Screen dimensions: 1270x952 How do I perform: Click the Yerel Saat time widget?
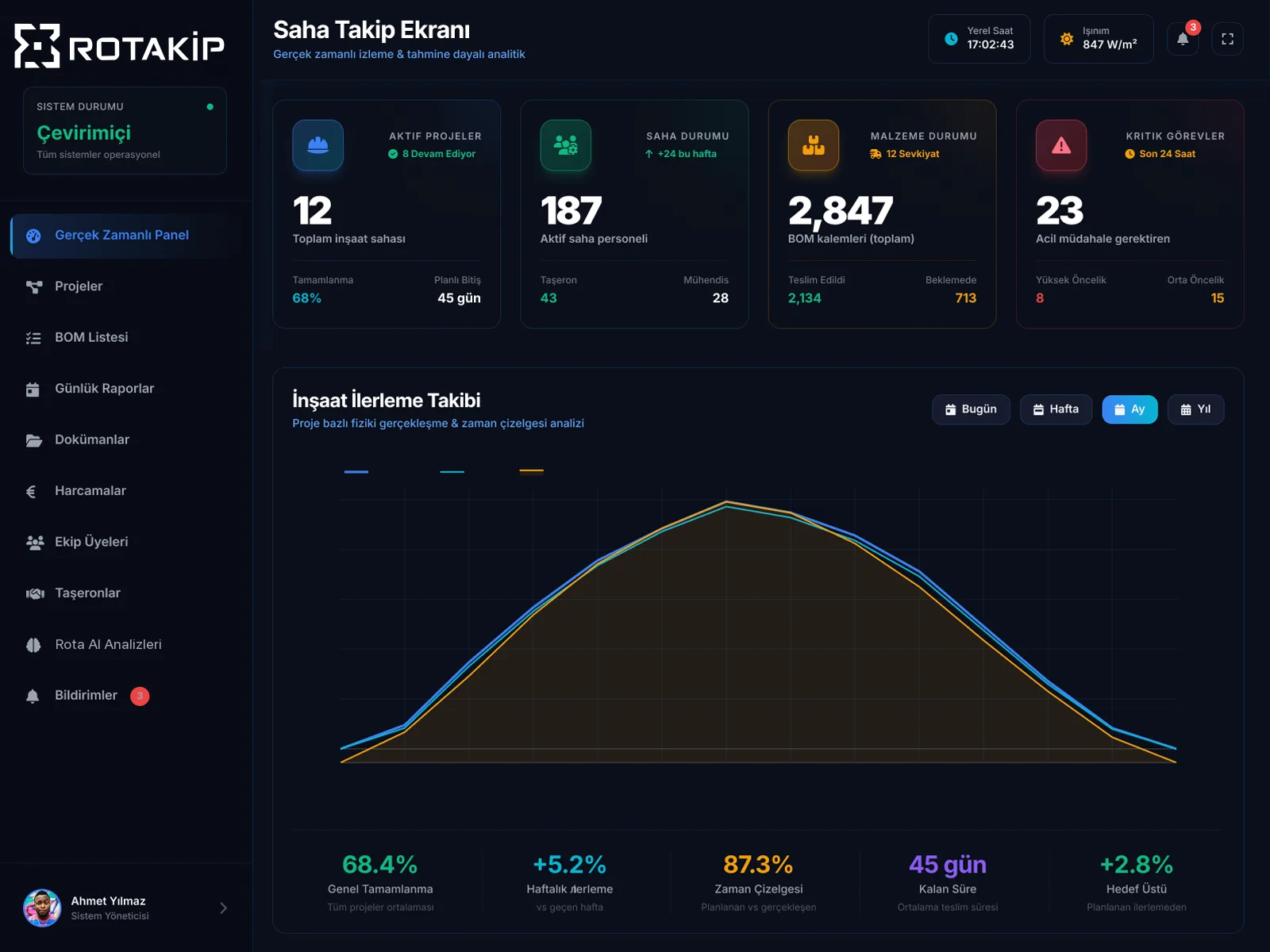[x=979, y=39]
